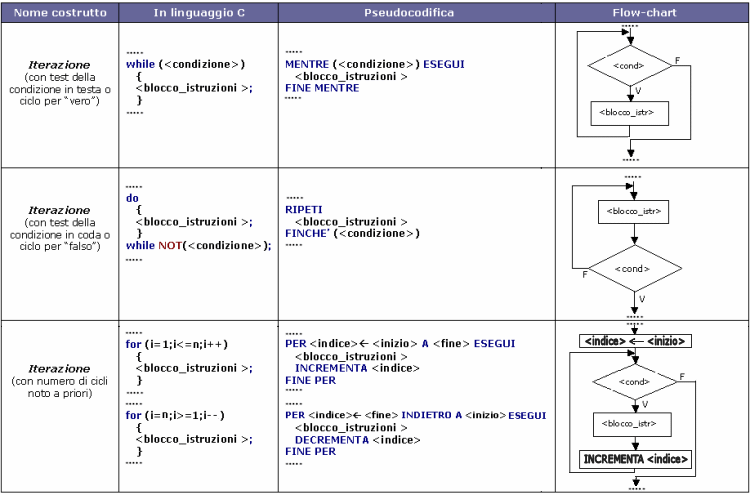Select the "do" keyword in the C code
Screen dimensions: 750x495
132,198
